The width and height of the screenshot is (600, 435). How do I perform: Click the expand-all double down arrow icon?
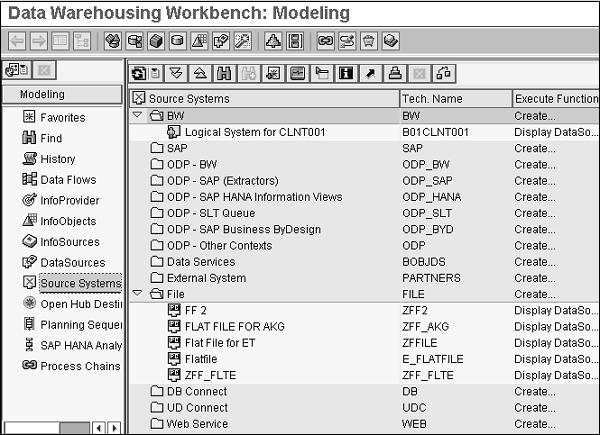[x=176, y=73]
